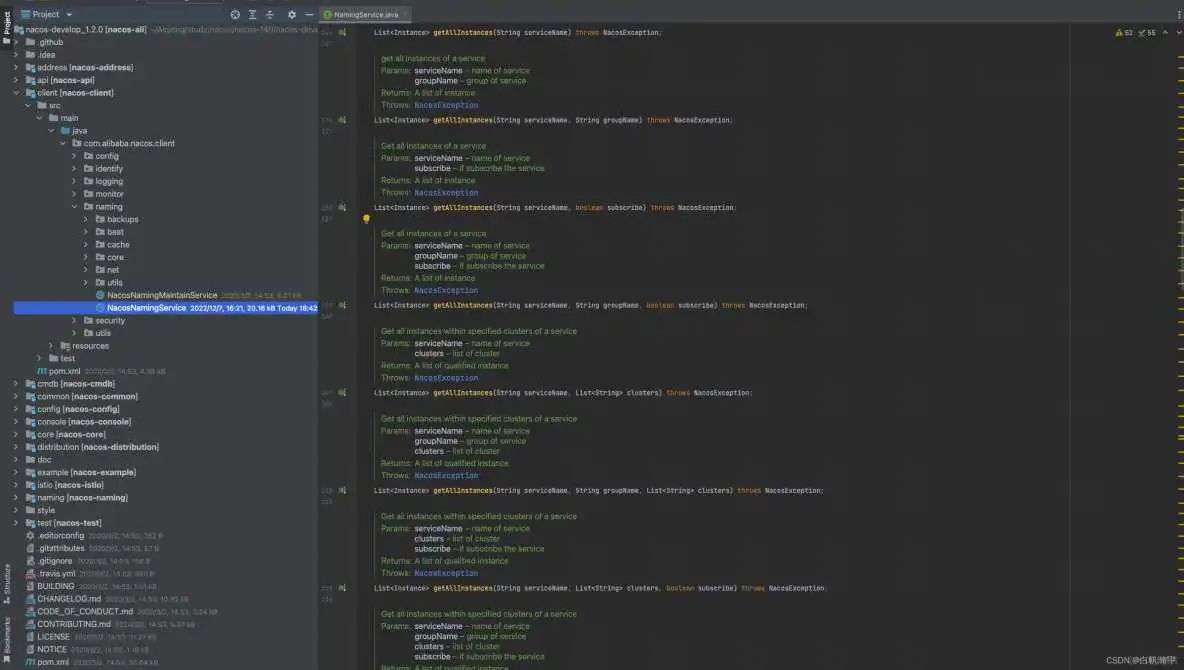Click NacosException in first method's throws clause
Screen dimensions: 1184x670
[x=631, y=32]
